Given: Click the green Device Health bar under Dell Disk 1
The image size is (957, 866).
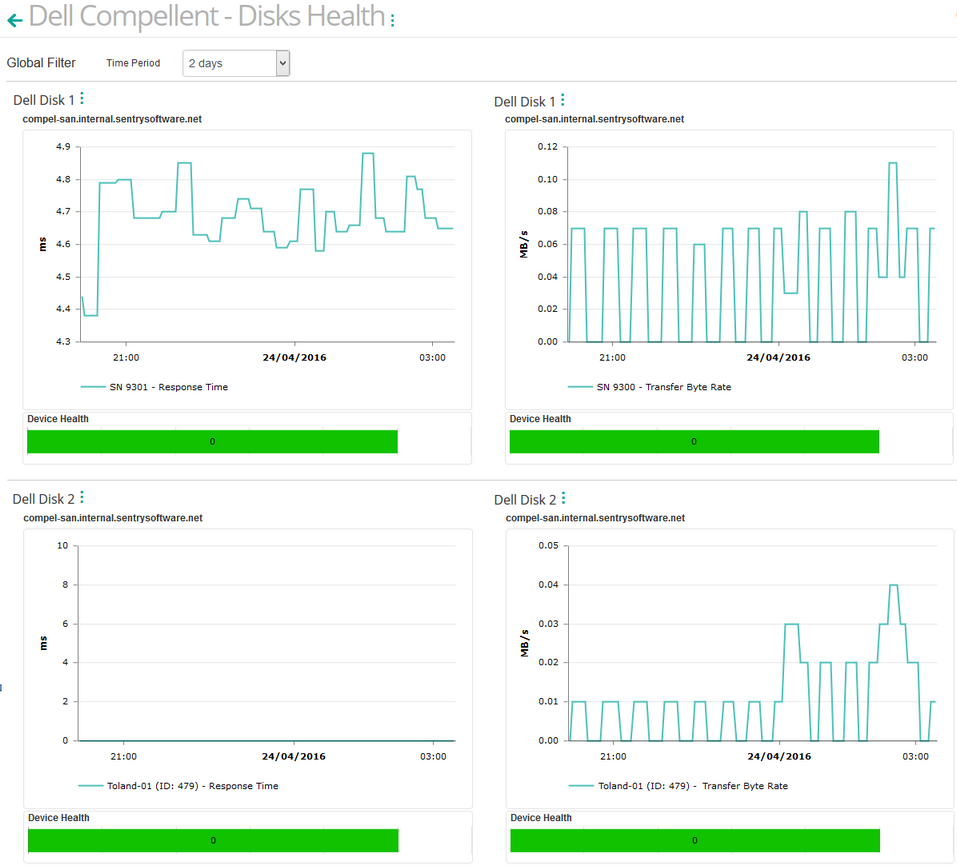Looking at the screenshot, I should tap(212, 441).
